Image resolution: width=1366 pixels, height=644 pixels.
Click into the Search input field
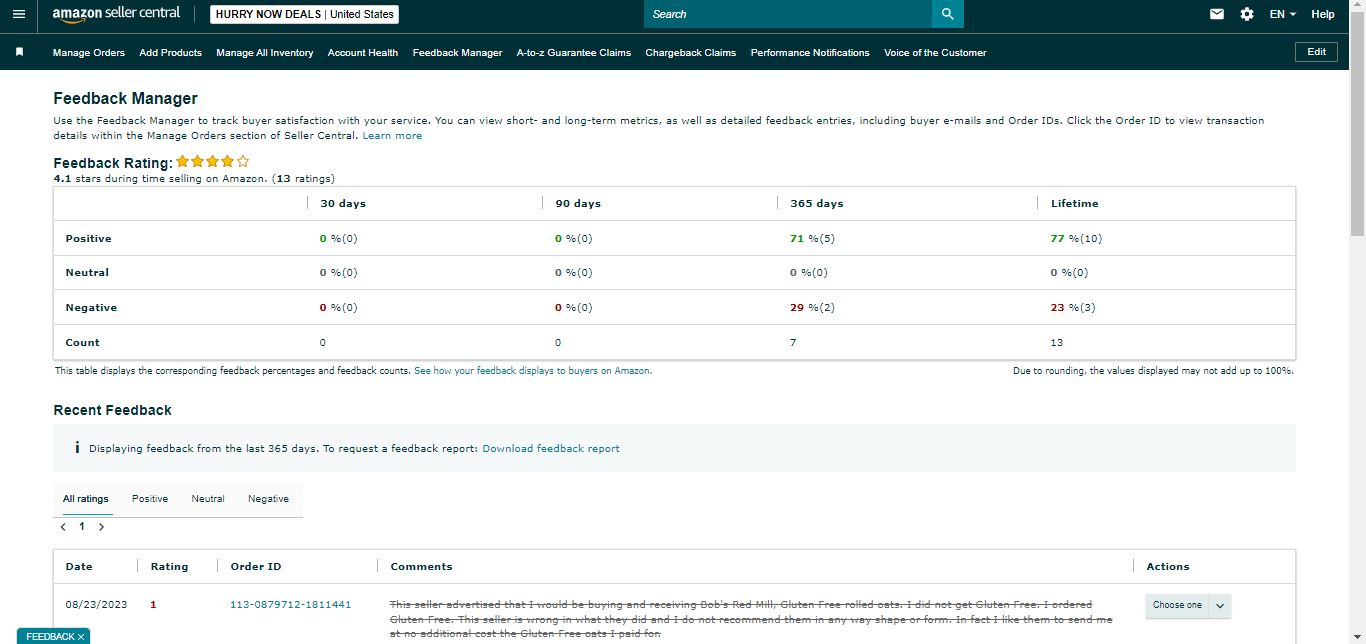click(788, 14)
